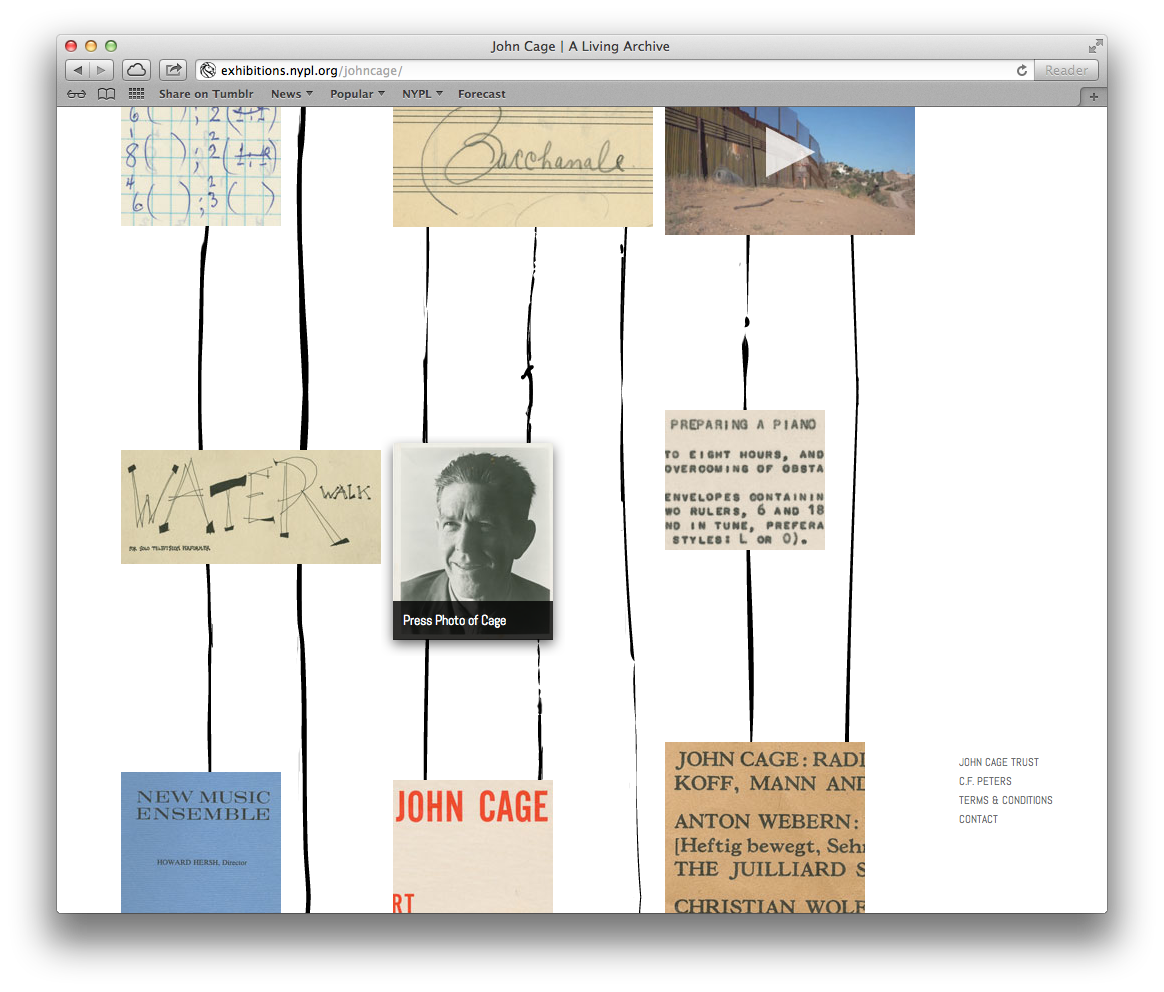Open the Top Sites grid icon
1164x992 pixels.
pyautogui.click(x=137, y=94)
